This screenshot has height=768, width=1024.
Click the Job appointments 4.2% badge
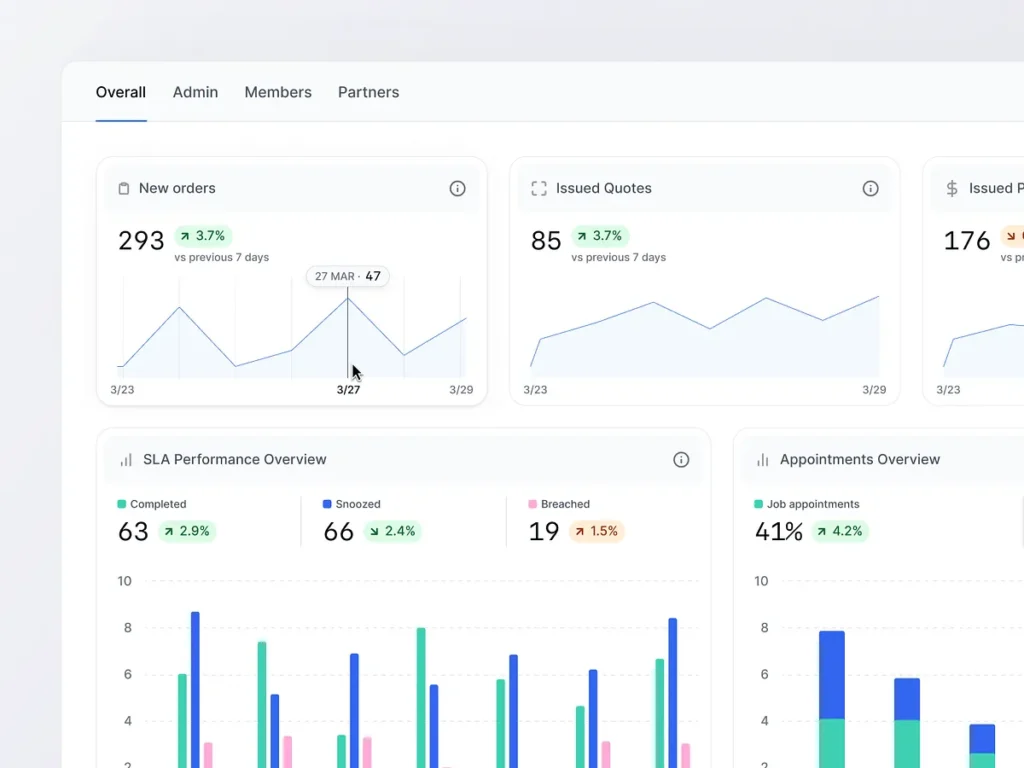click(840, 531)
